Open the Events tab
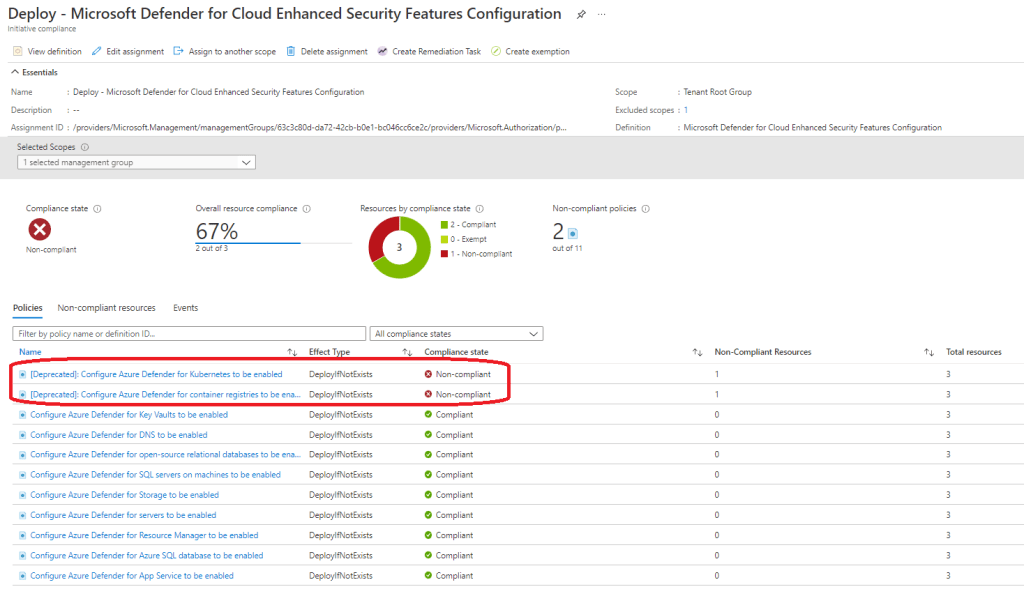The height and width of the screenshot is (596, 1024). 185,308
